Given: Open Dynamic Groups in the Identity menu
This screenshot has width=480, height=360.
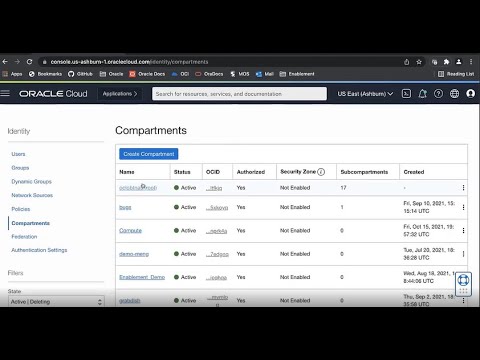Looking at the screenshot, I should [31, 182].
